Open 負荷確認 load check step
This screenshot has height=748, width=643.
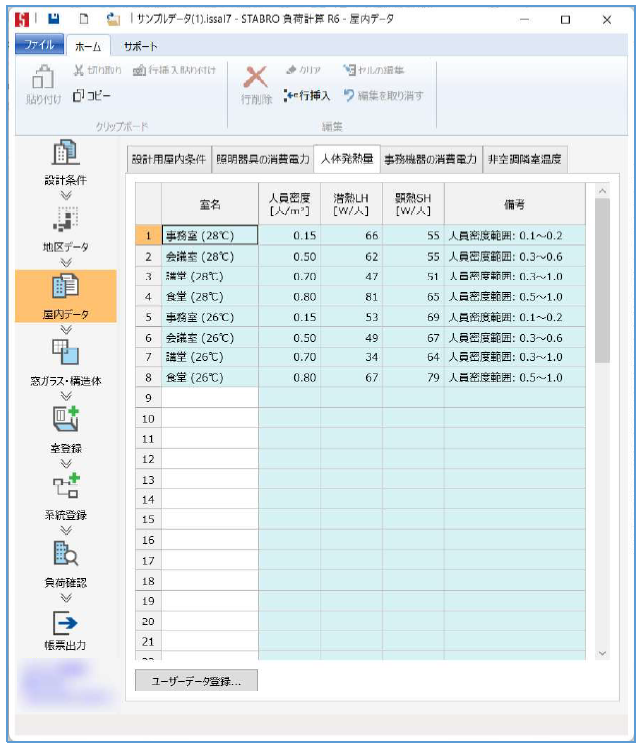[65, 563]
